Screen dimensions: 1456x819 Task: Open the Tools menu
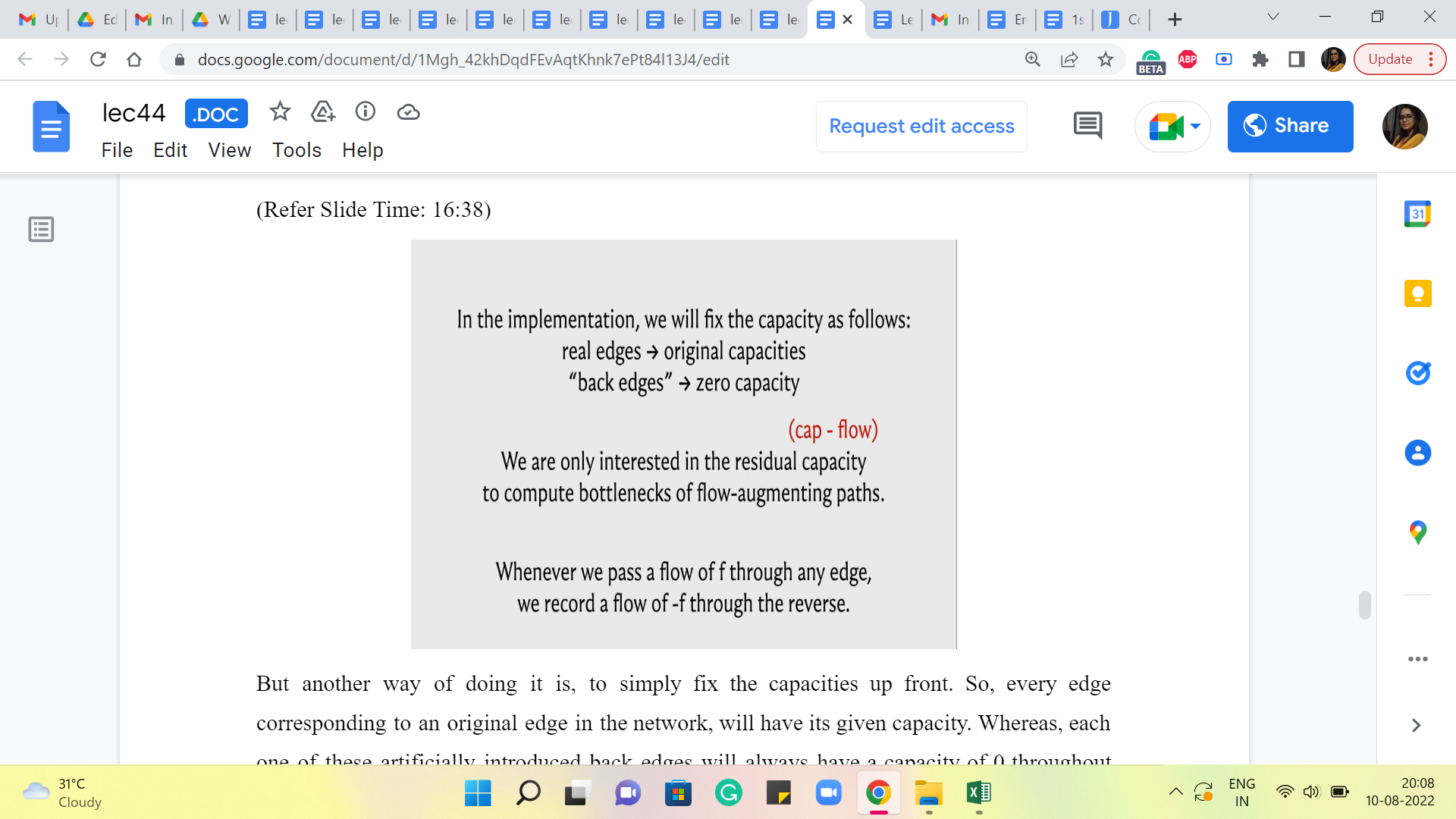(x=297, y=150)
